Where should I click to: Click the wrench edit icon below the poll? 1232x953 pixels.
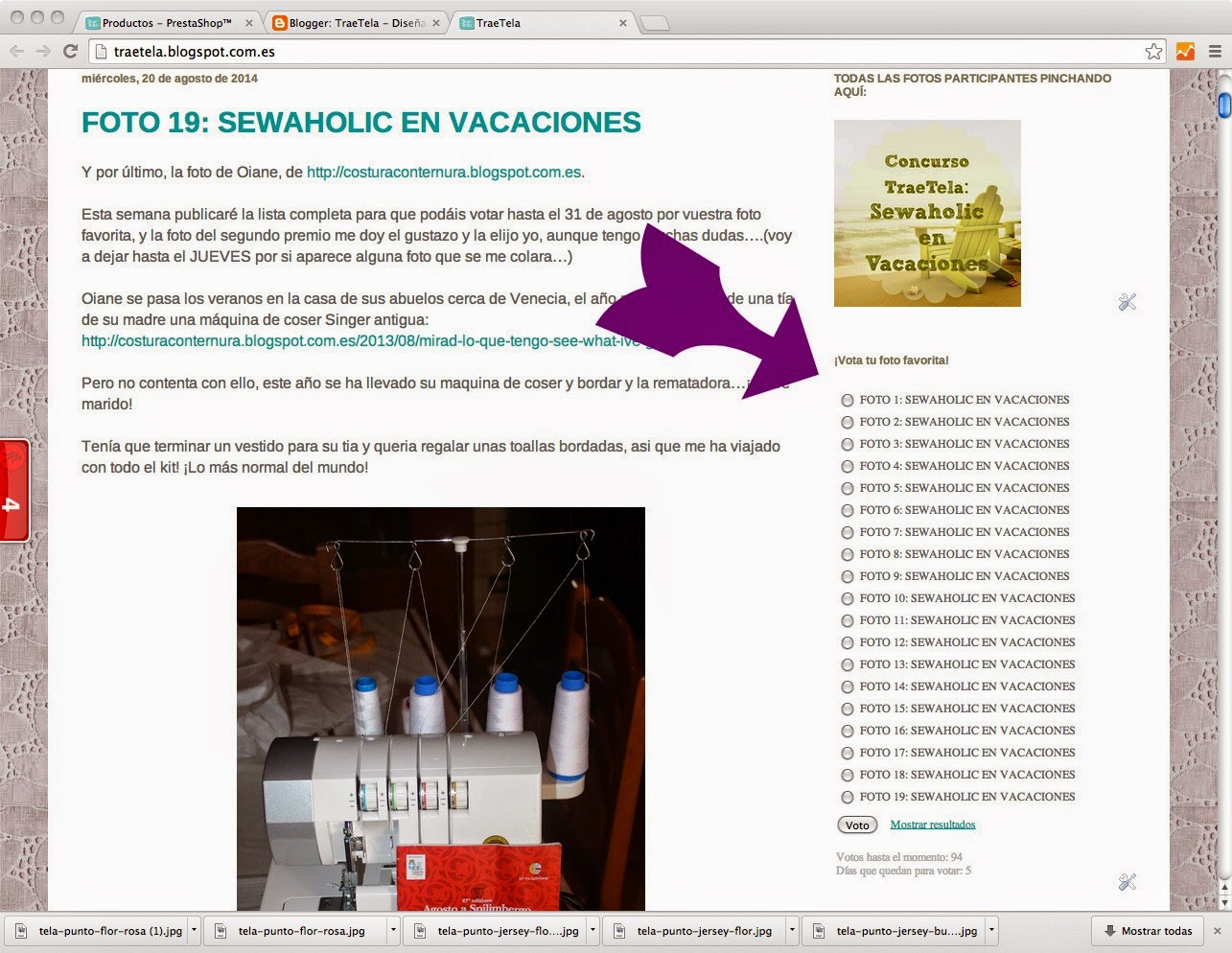pos(1127,882)
